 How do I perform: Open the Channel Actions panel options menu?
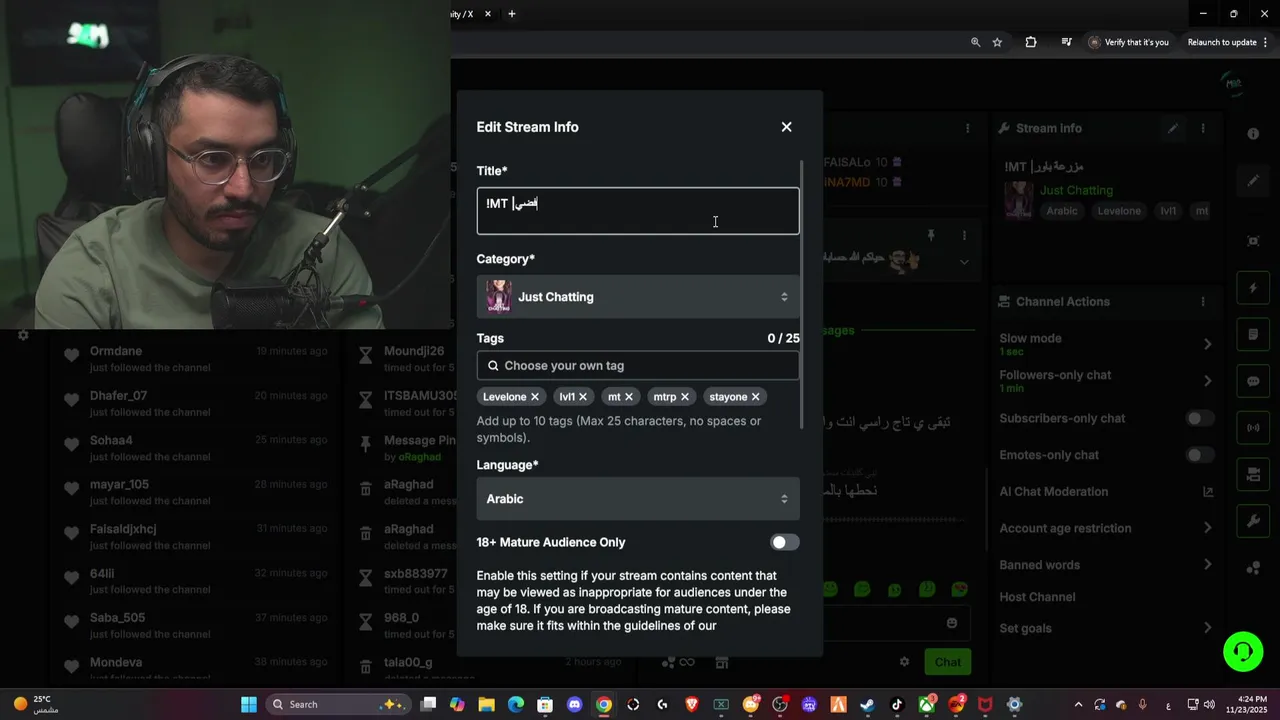[1203, 301]
